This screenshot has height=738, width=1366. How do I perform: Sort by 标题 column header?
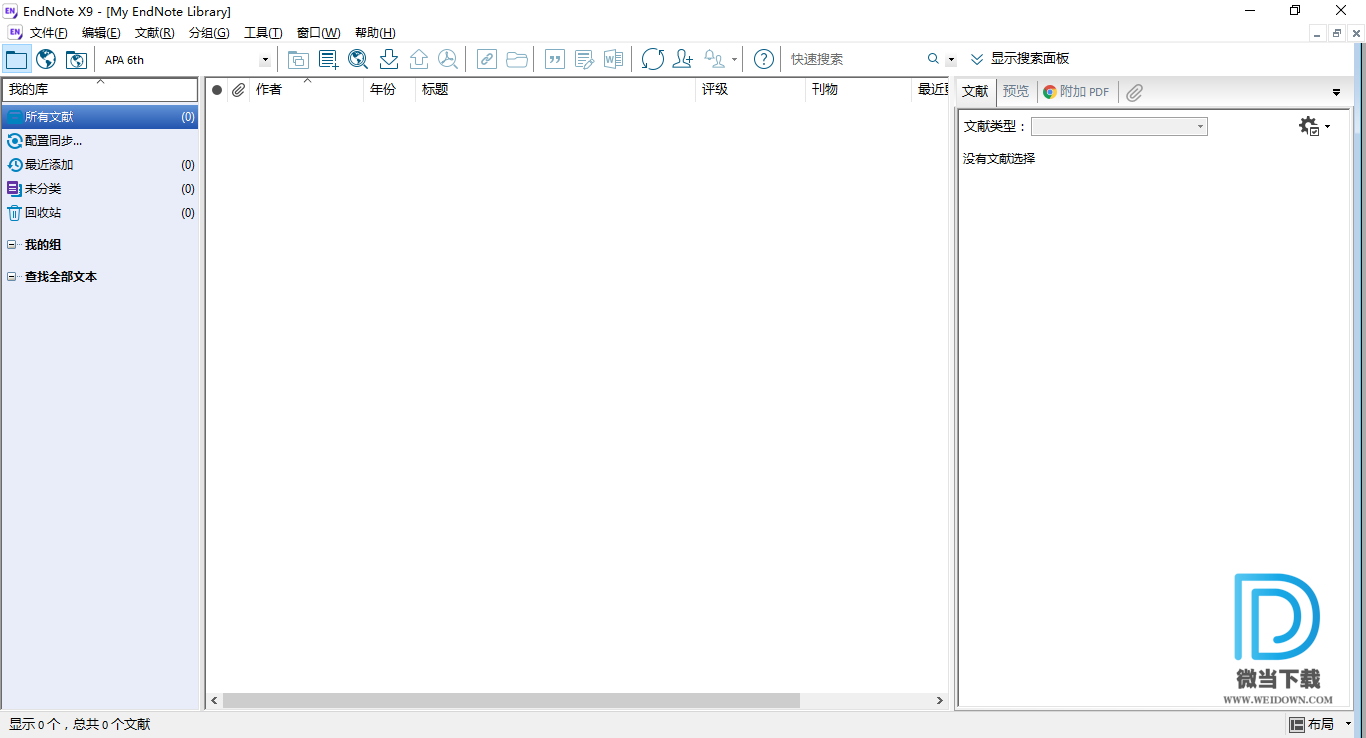pyautogui.click(x=555, y=90)
